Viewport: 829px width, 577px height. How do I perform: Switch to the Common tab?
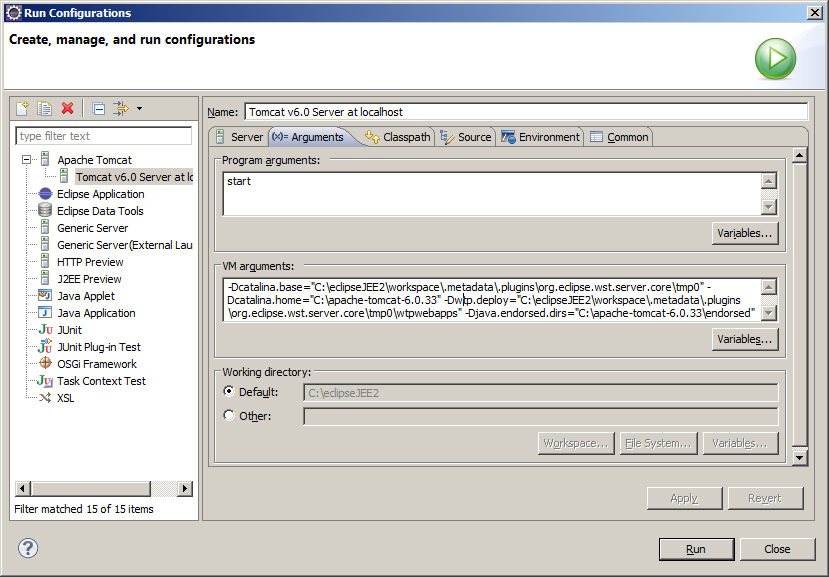point(619,137)
